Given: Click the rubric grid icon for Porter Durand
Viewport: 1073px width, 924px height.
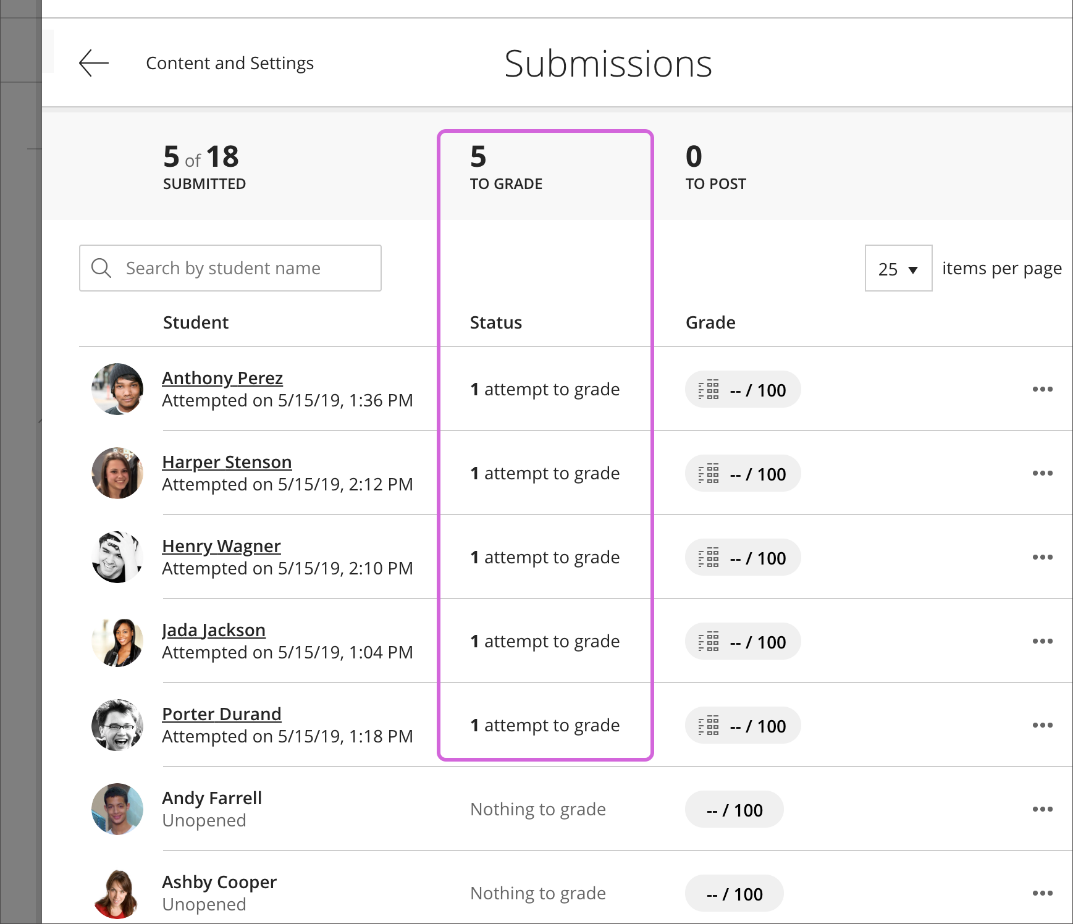Looking at the screenshot, I should 707,725.
